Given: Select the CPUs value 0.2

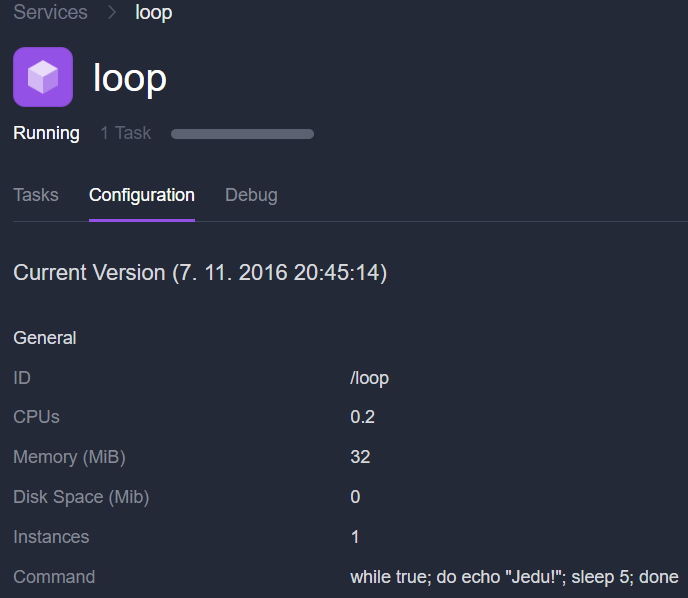Looking at the screenshot, I should pyautogui.click(x=362, y=417).
